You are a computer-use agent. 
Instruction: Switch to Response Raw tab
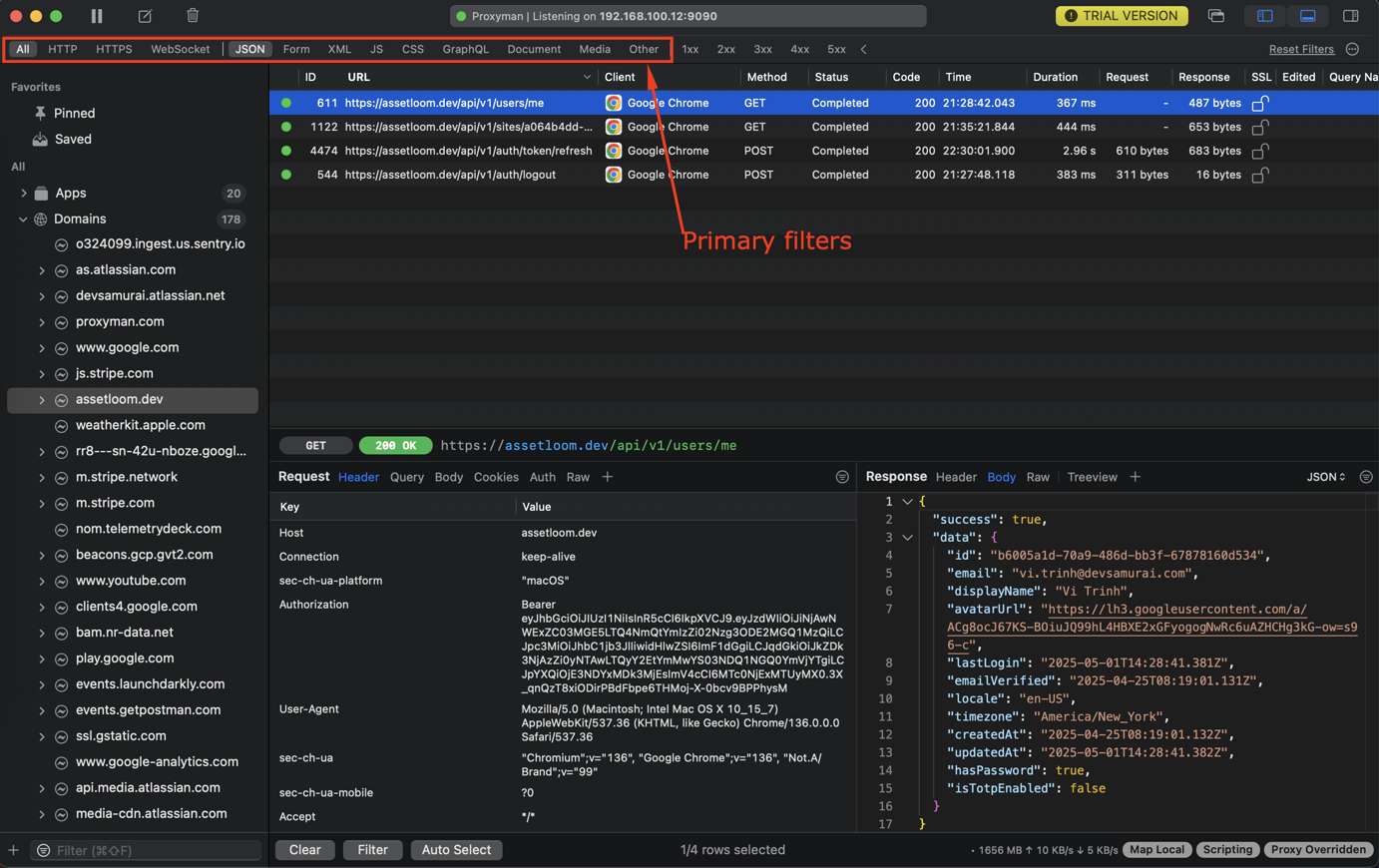1038,477
